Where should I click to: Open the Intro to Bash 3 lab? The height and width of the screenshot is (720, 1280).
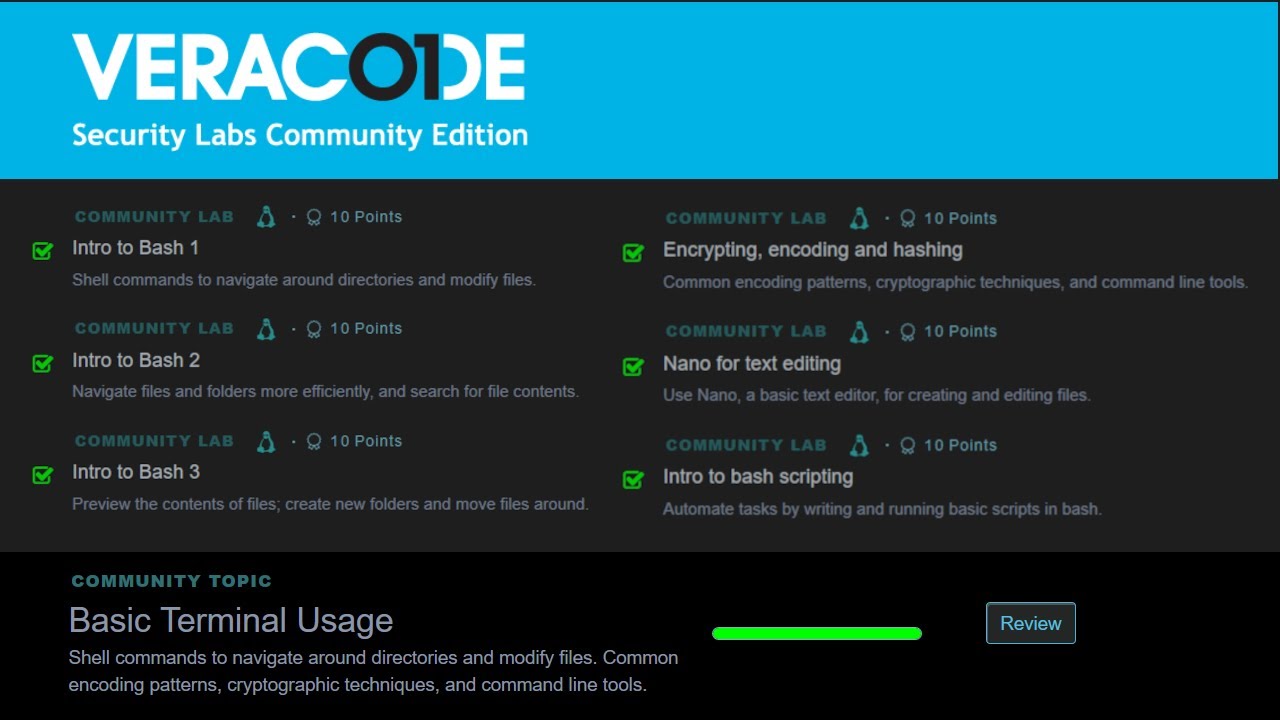[136, 472]
